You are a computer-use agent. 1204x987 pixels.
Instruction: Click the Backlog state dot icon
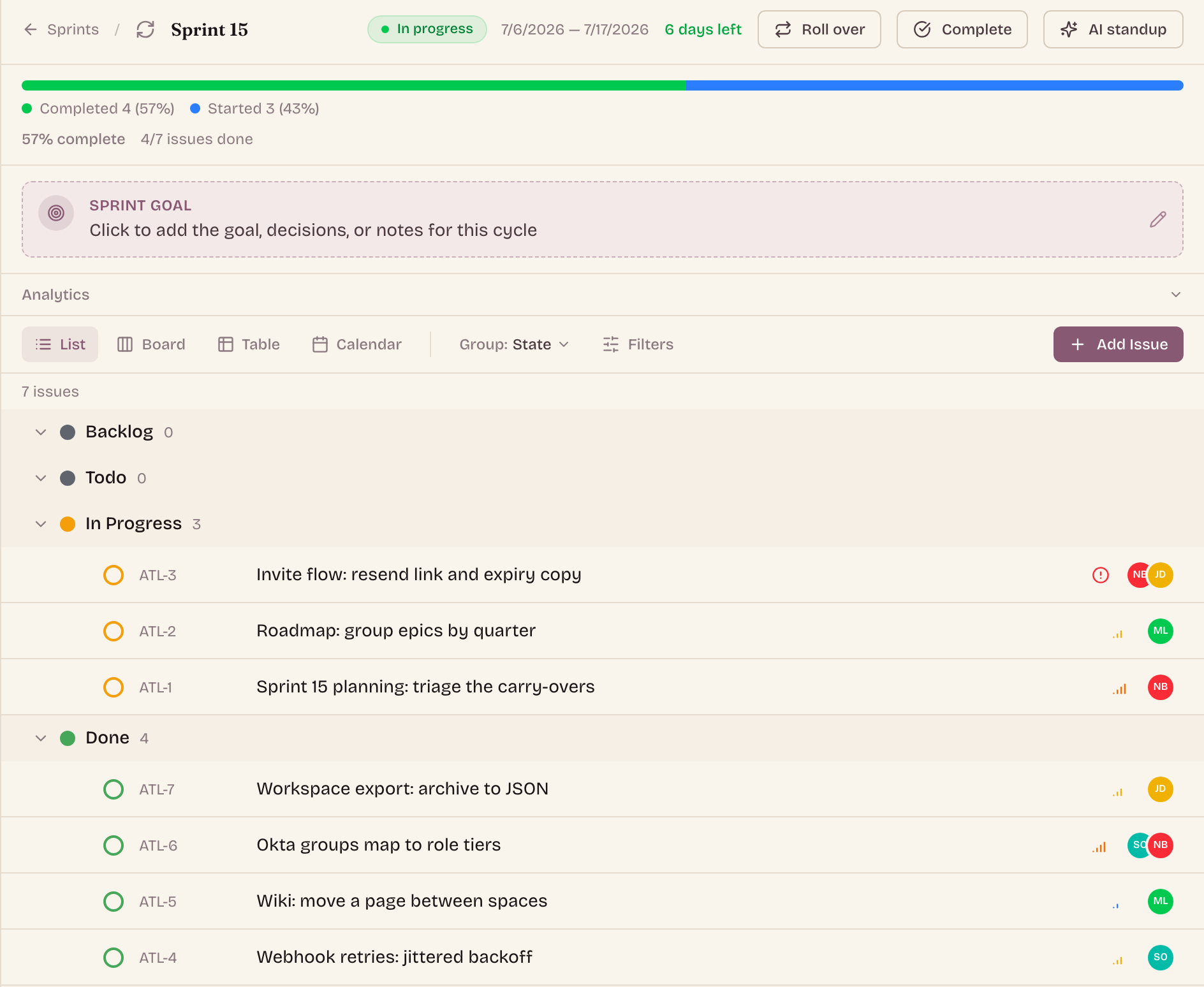[68, 432]
